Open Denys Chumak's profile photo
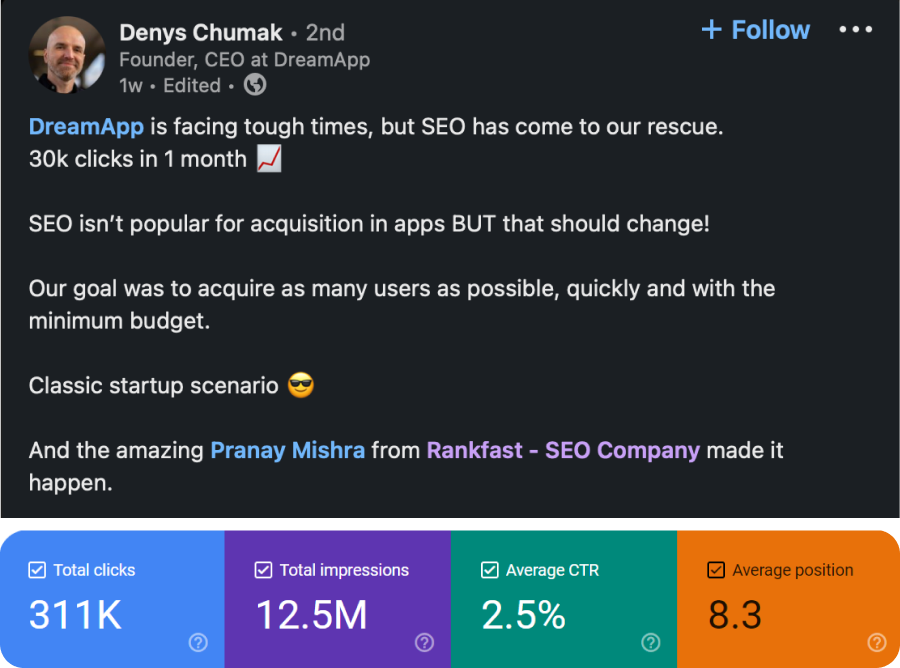Viewport: 900px width, 668px height. tap(67, 55)
